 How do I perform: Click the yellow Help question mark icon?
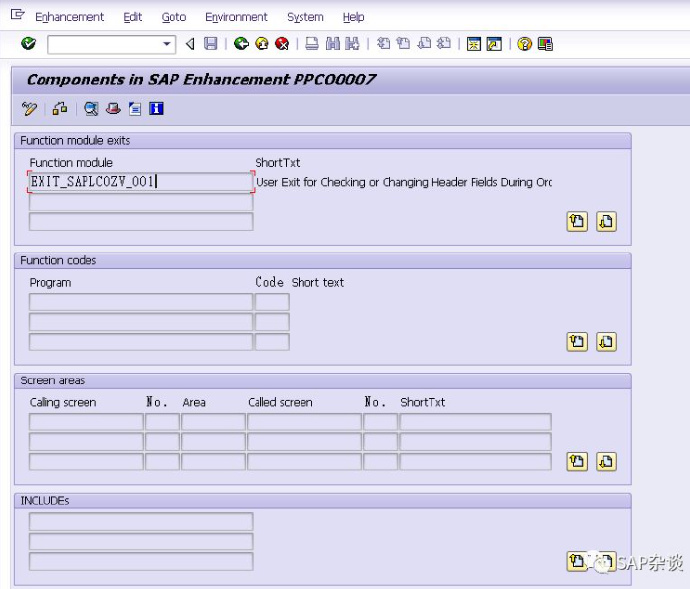pos(525,44)
